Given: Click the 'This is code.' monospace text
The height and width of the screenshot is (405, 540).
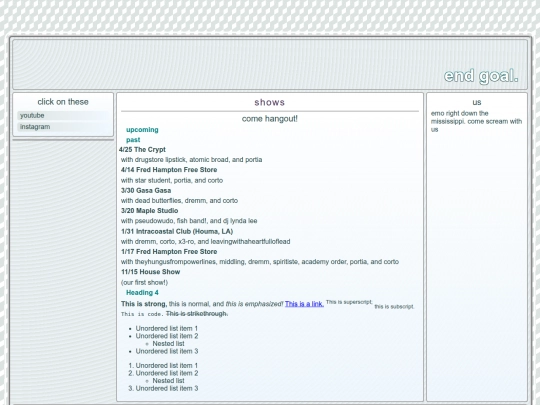Looking at the screenshot, I should [x=141, y=314].
